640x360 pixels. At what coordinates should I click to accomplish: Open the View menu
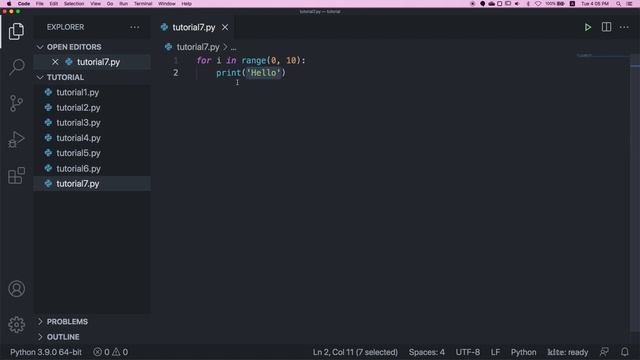tap(96, 4)
